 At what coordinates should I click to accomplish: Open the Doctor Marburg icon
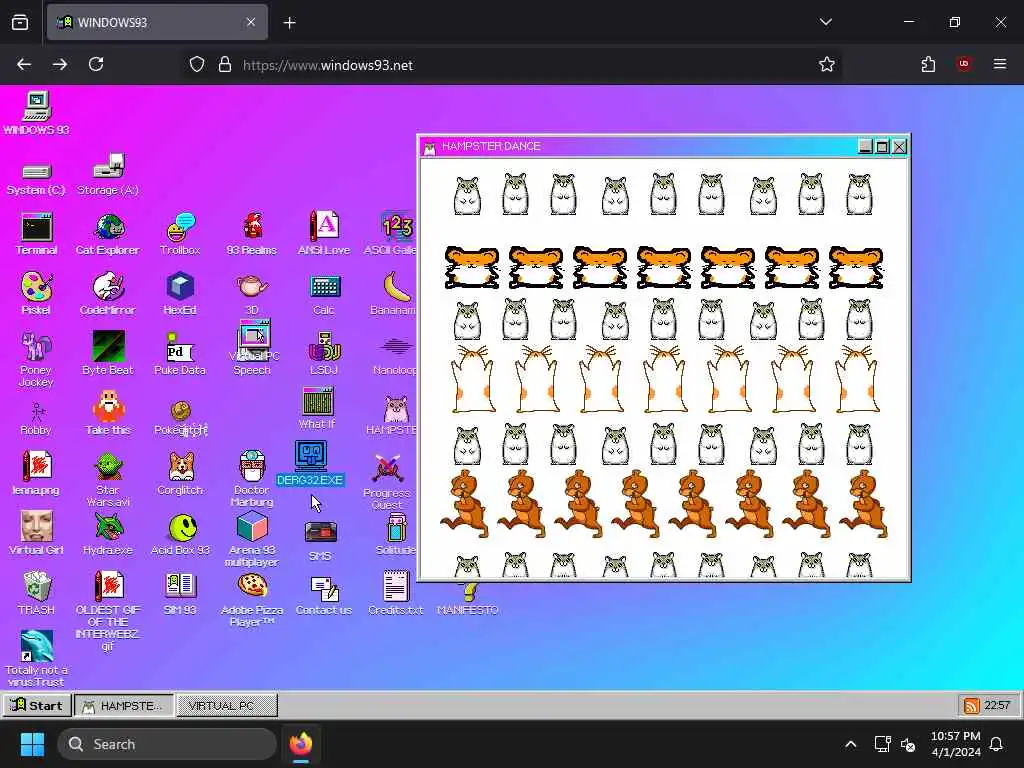[252, 479]
